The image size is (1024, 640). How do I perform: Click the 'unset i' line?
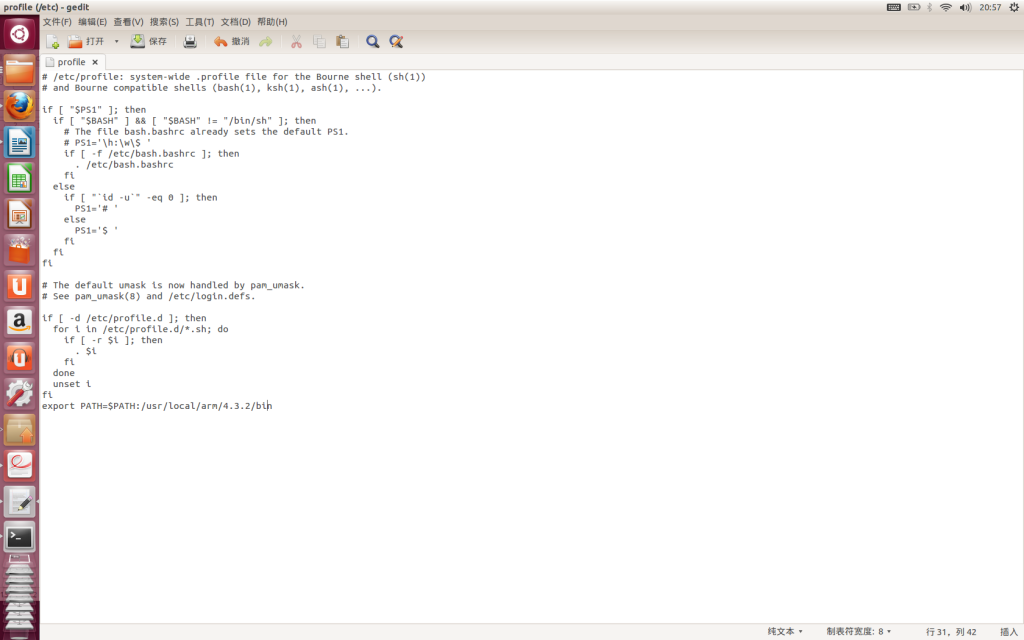pos(72,384)
